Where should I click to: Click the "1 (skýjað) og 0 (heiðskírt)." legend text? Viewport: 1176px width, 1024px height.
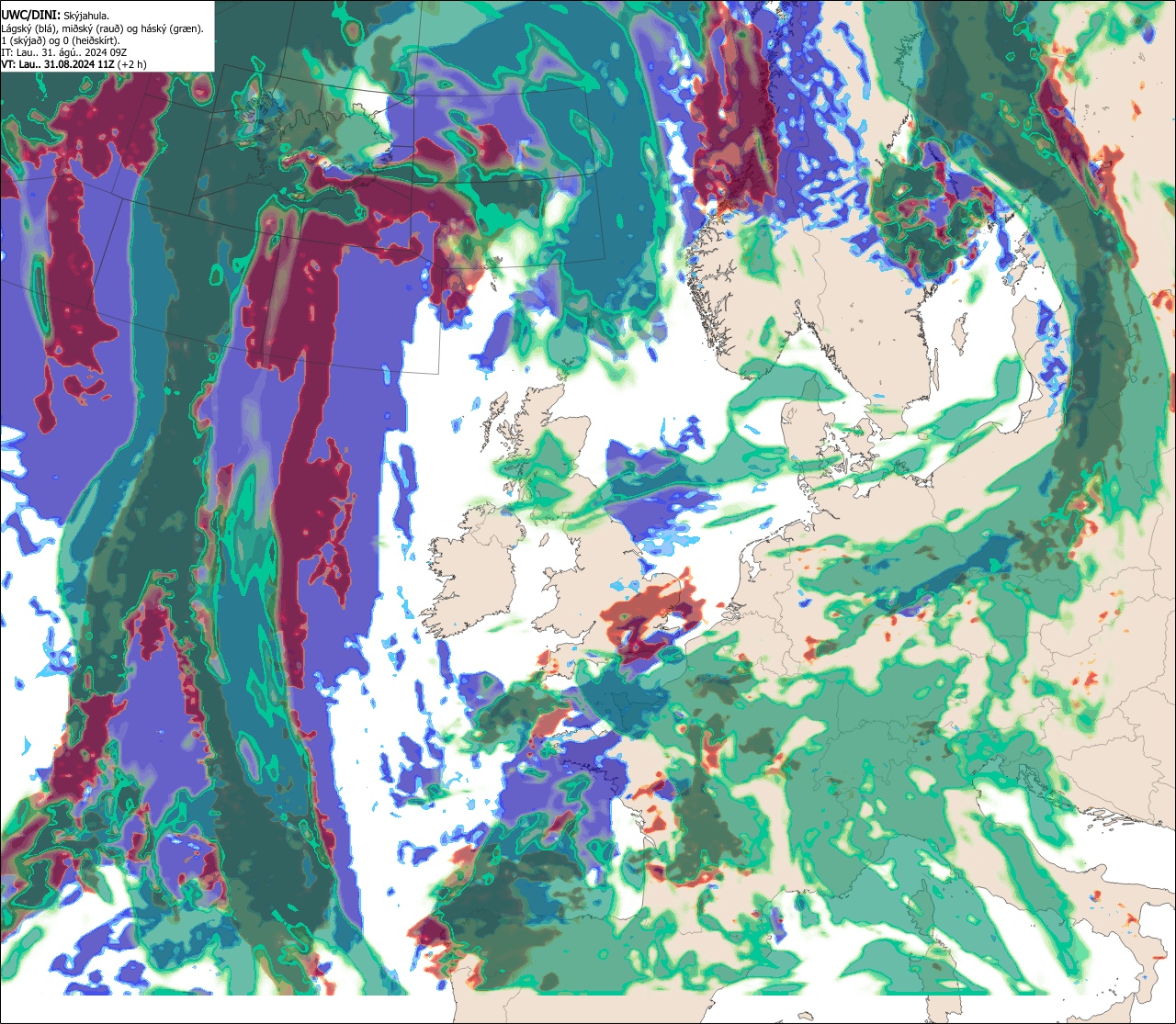[x=61, y=40]
